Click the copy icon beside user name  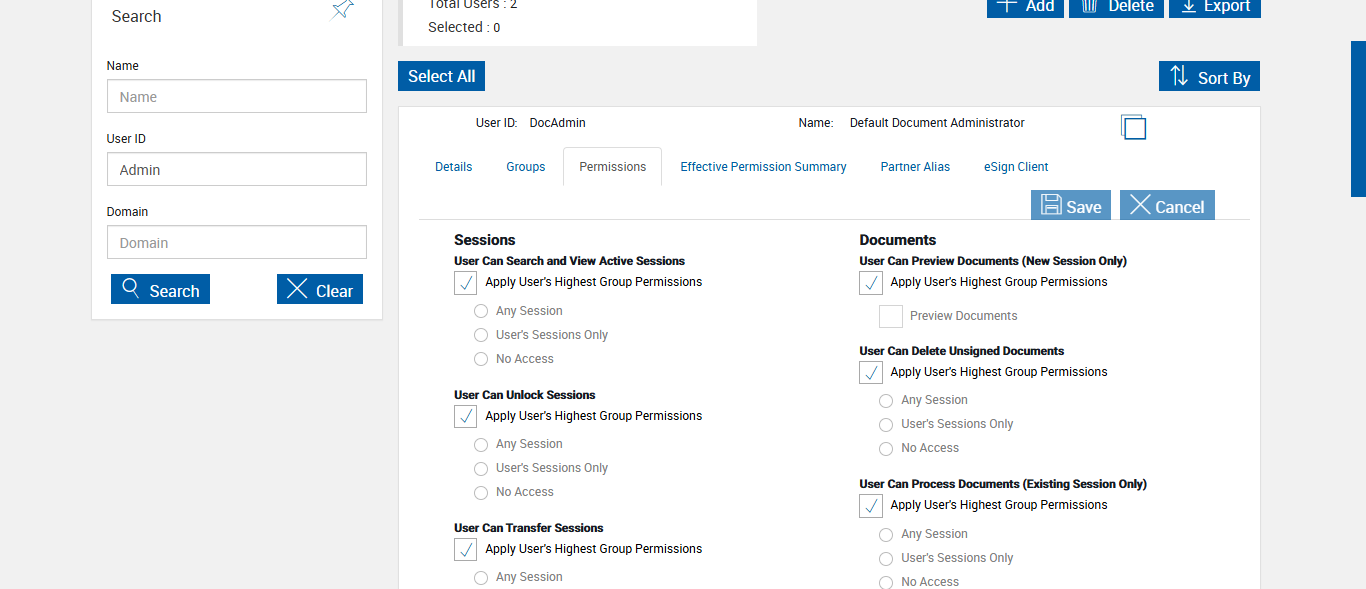(x=1133, y=127)
